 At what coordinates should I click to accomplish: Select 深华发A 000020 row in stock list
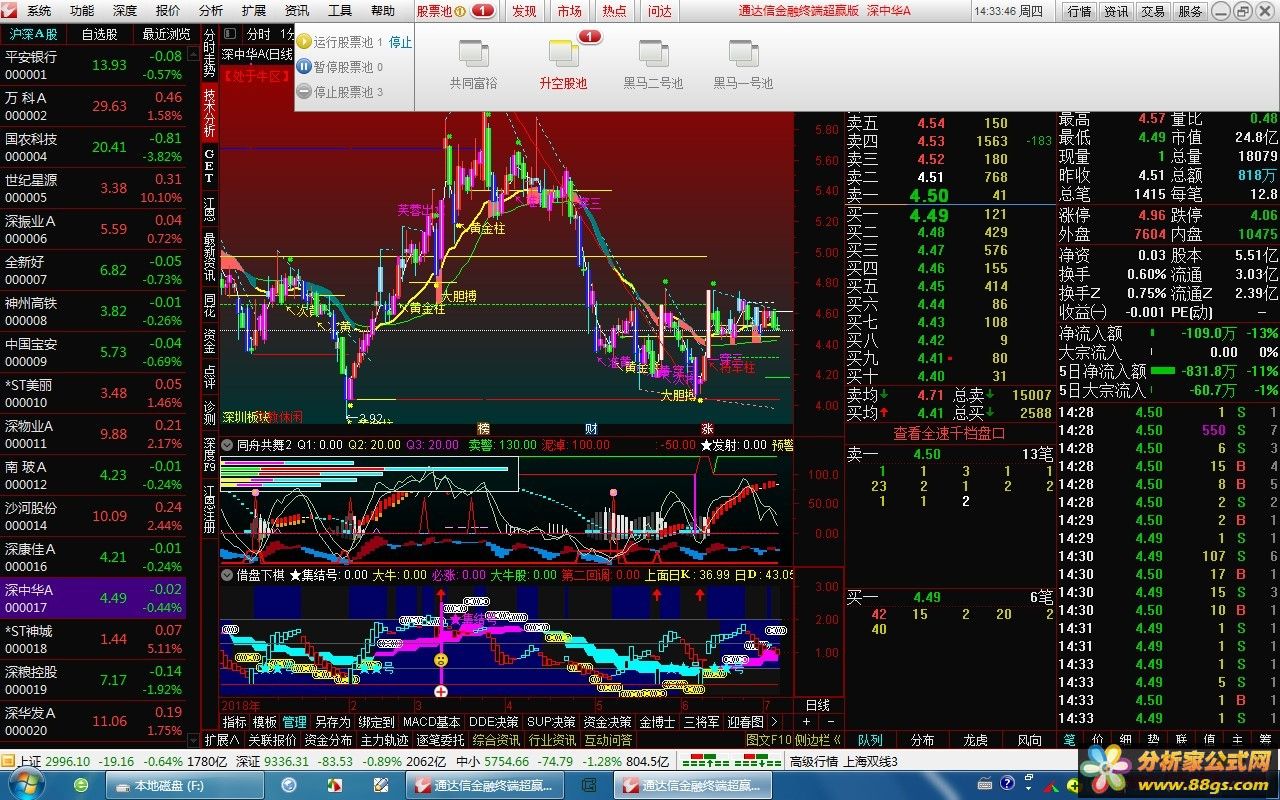93,721
